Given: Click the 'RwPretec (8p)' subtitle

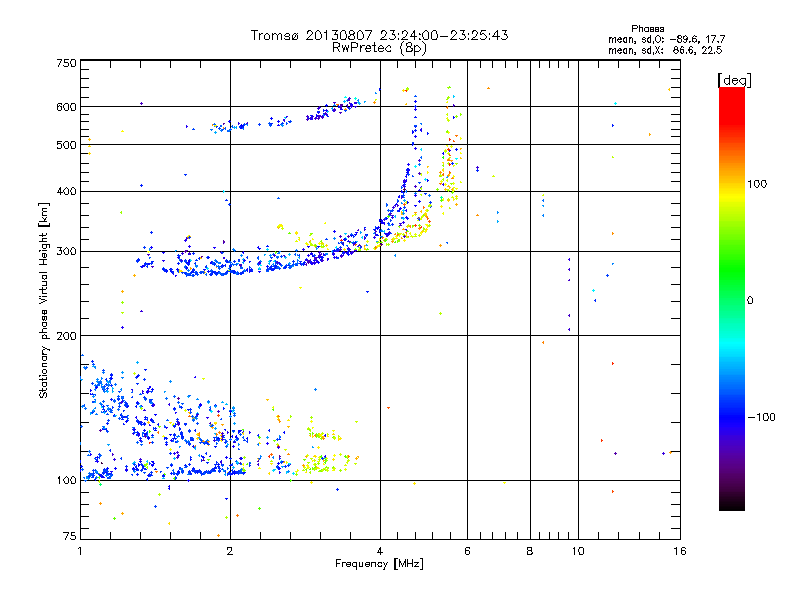Looking at the screenshot, I should pyautogui.click(x=379, y=48).
